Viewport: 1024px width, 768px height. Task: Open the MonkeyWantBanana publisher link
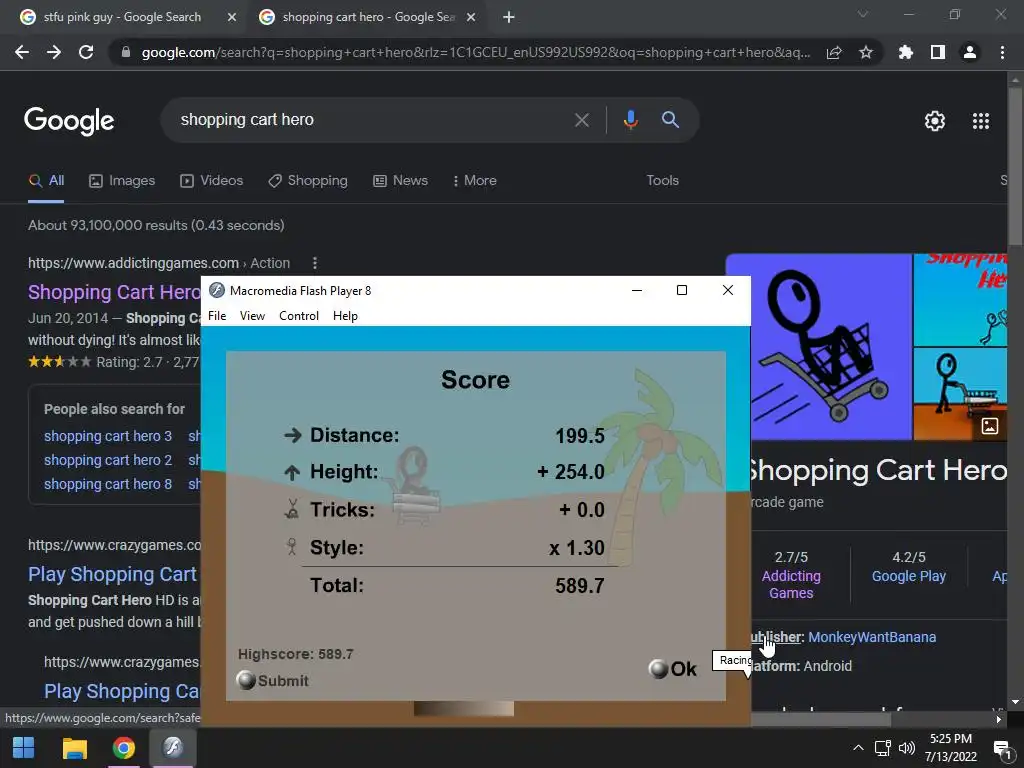[x=872, y=637]
